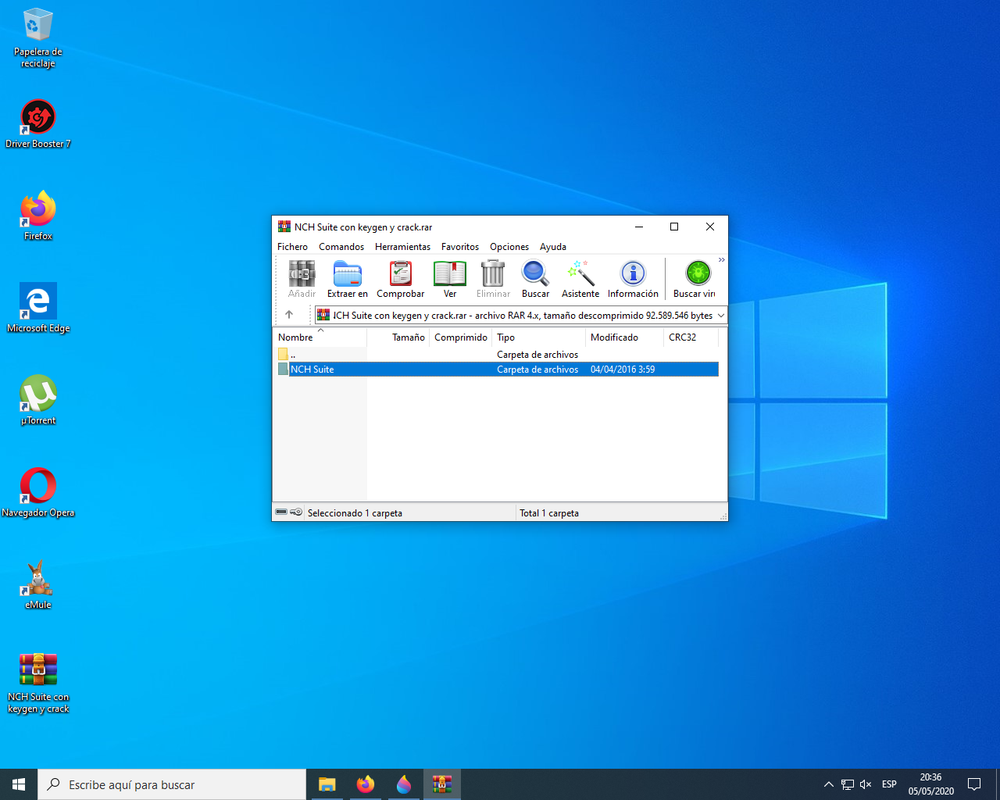The width and height of the screenshot is (1000, 800).
Task: Click the 04/04/2016 3:59 modified date cell
Action: point(622,369)
